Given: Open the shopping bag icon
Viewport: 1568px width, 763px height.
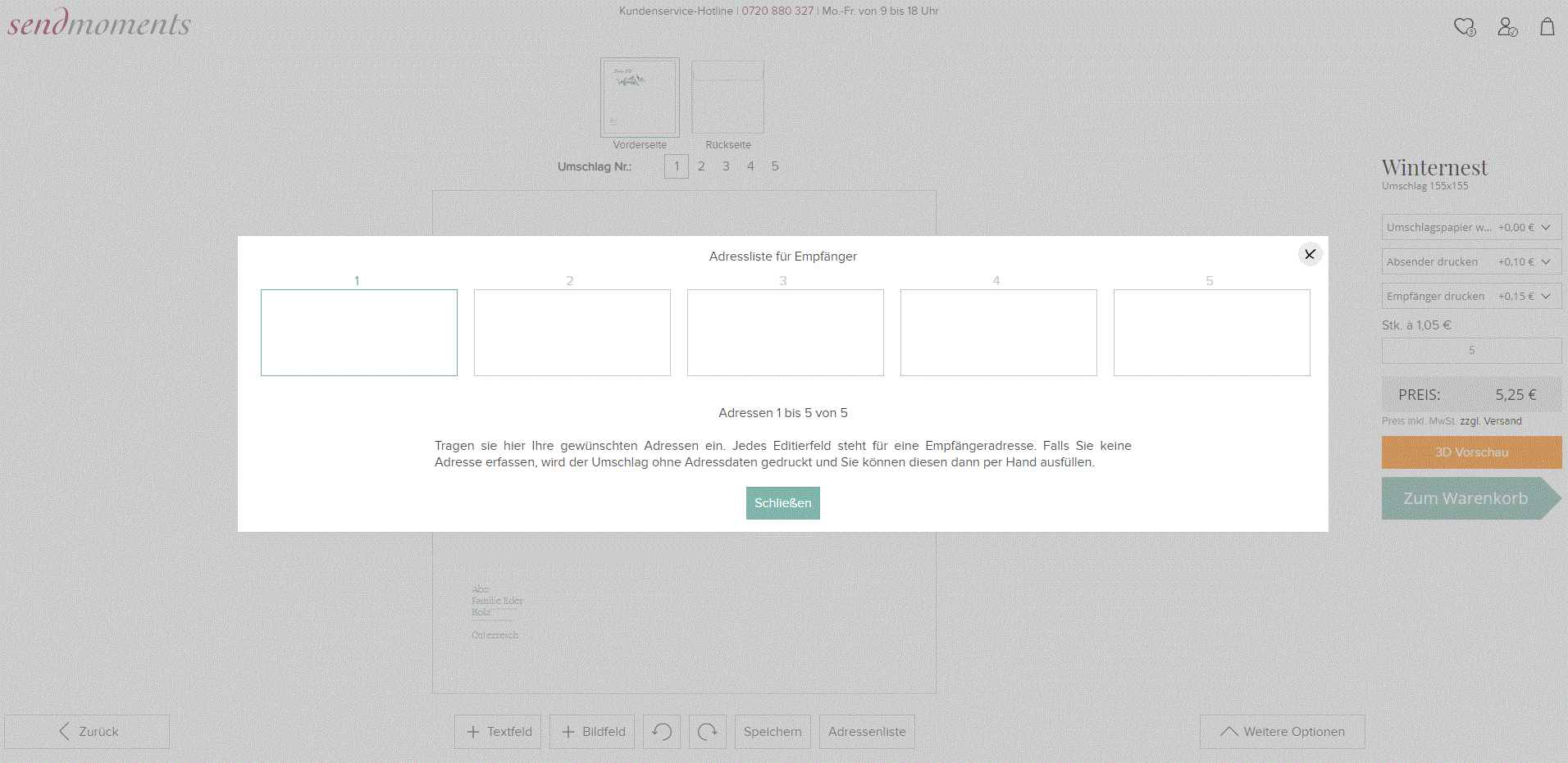Looking at the screenshot, I should pos(1547,27).
